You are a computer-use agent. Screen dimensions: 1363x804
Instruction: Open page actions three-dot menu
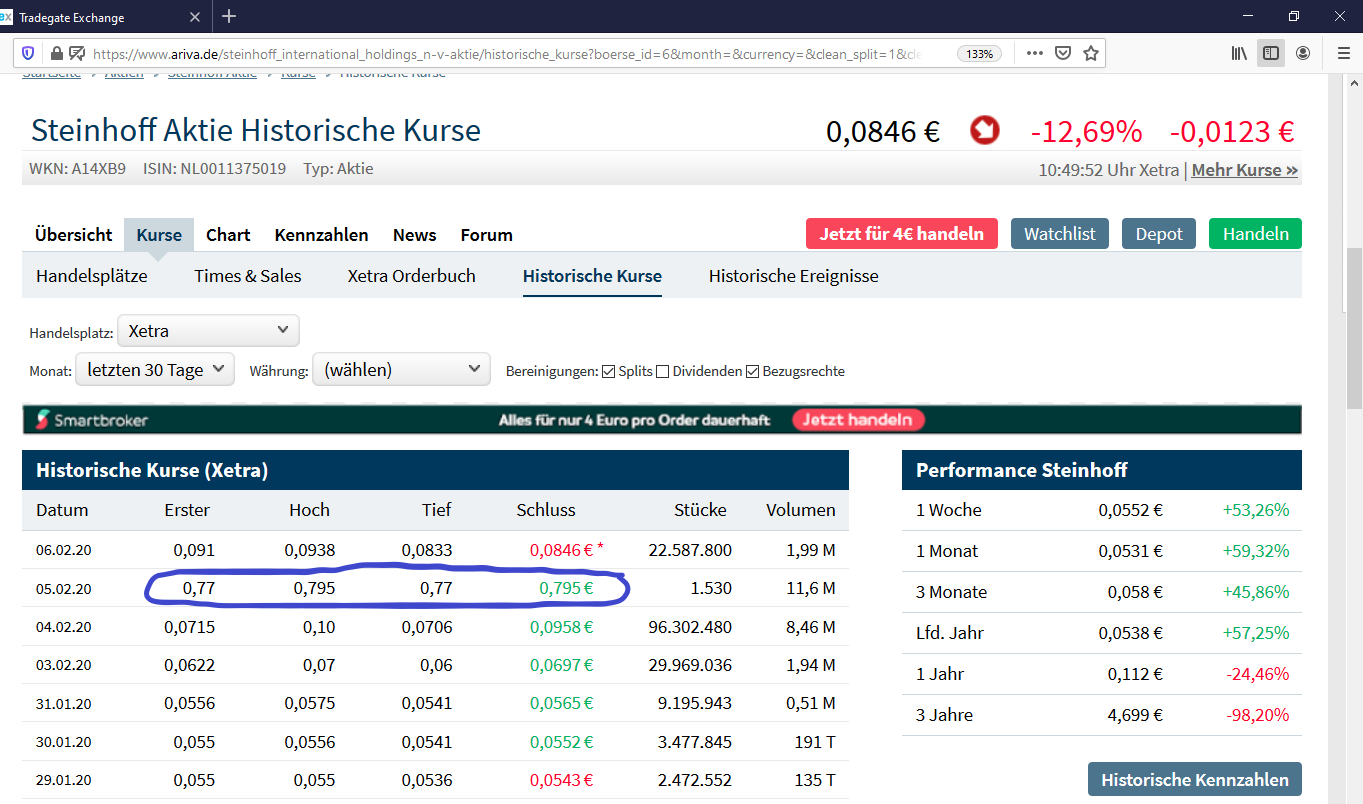(1035, 53)
